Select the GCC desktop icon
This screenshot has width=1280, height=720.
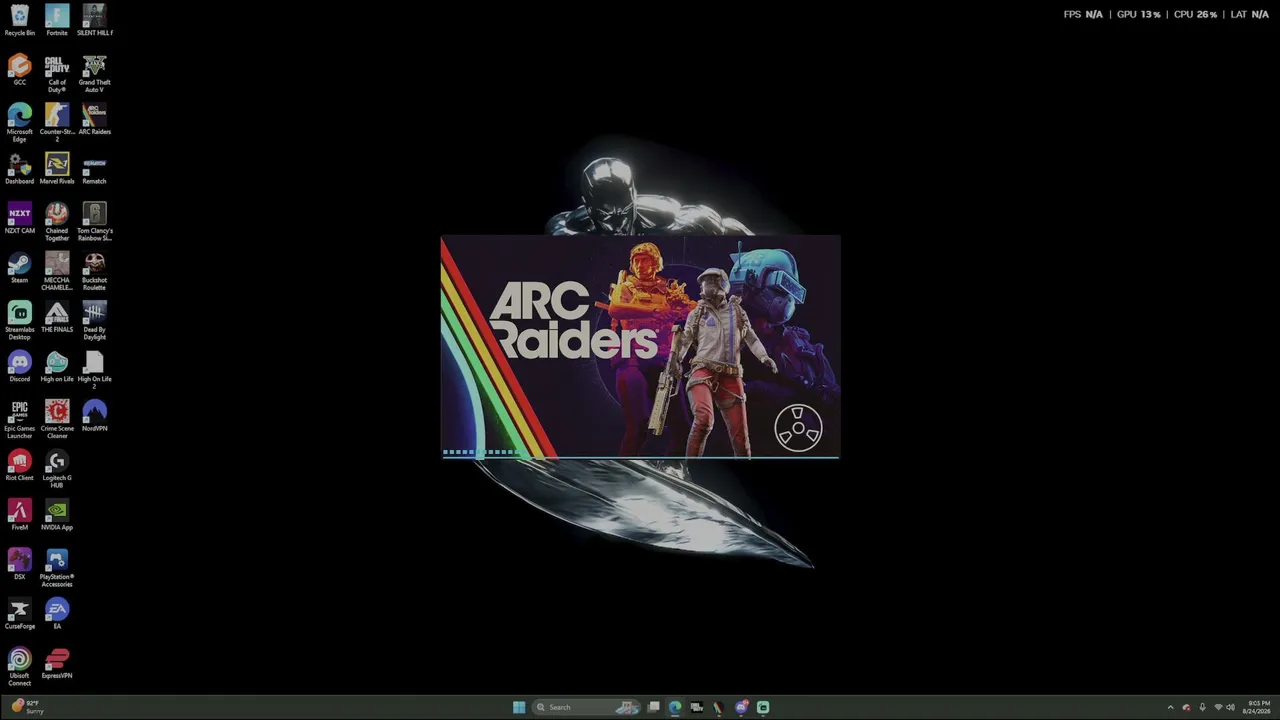click(19, 70)
